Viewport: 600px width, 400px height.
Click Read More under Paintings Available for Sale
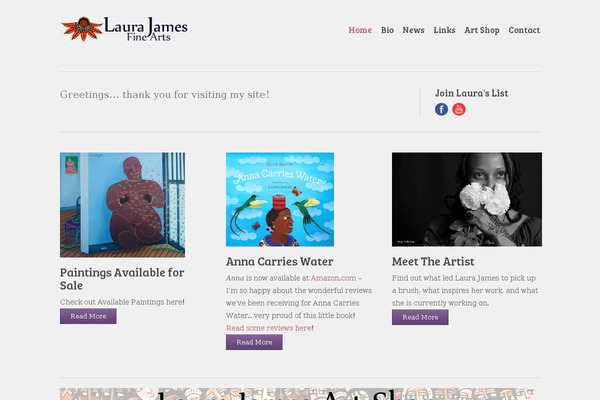coord(88,316)
